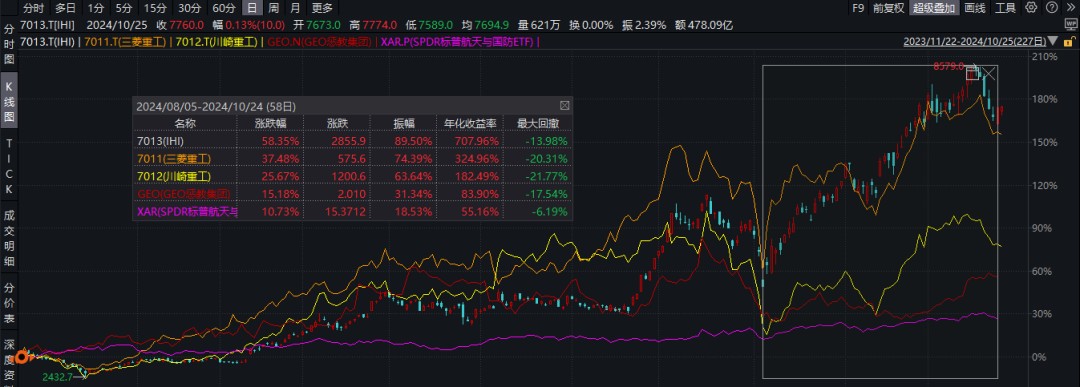The height and width of the screenshot is (387, 1080).
Task: Open the help question mark icon
Action: click(x=1051, y=8)
